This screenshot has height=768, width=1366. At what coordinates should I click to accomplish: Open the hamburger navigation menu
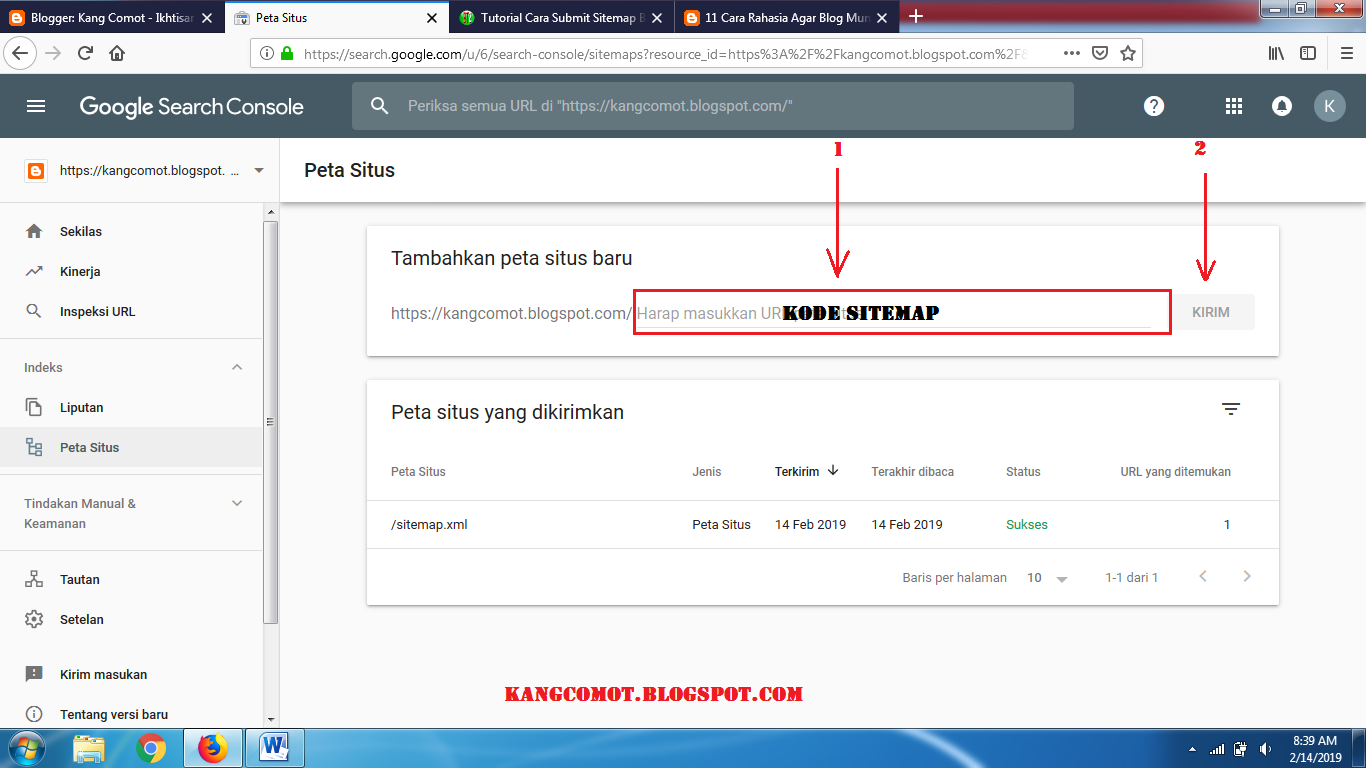(x=36, y=106)
